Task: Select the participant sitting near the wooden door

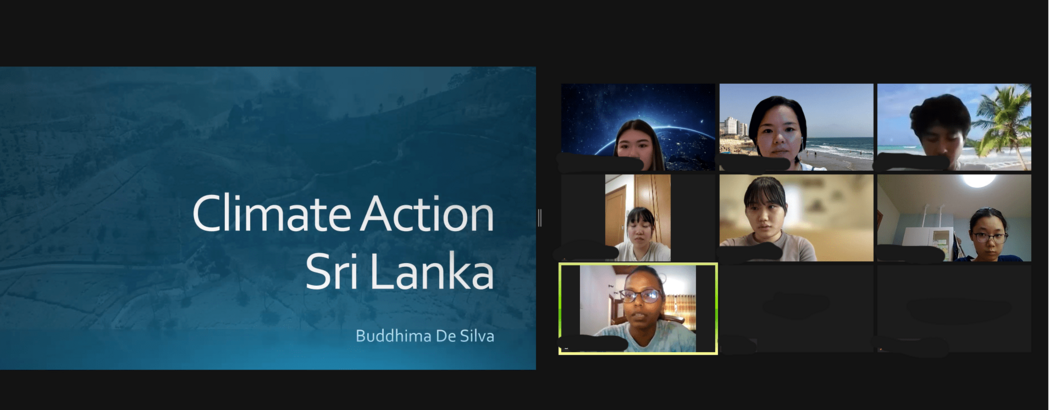Action: (638, 218)
